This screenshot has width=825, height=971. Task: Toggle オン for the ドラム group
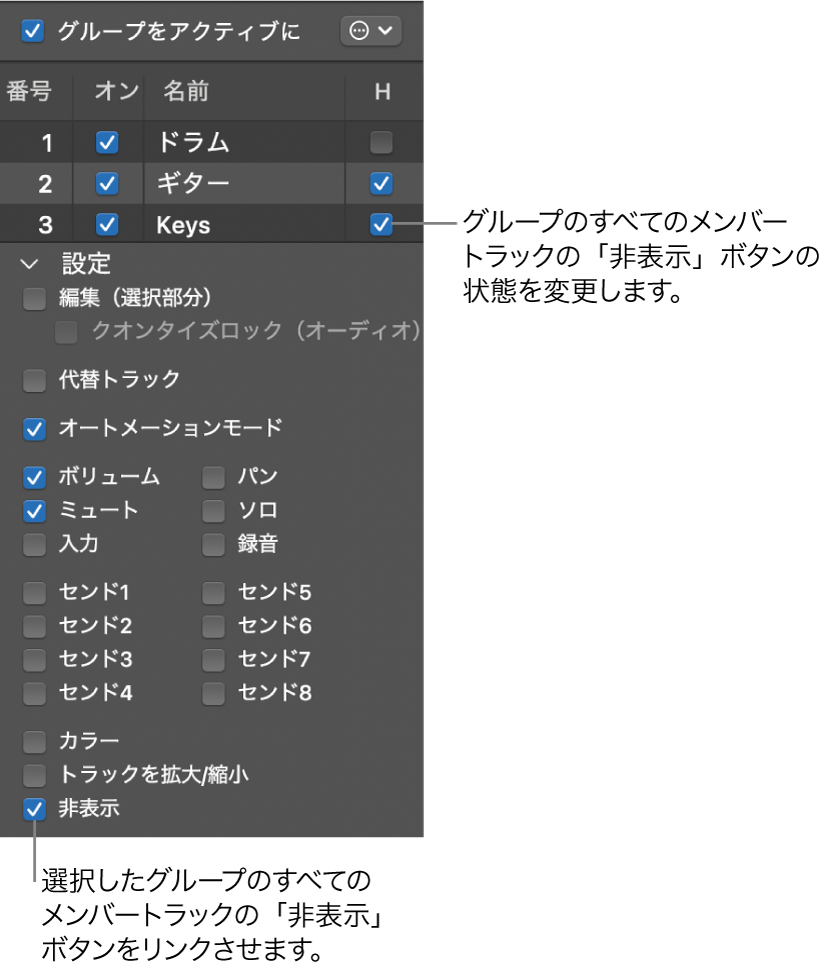click(108, 142)
